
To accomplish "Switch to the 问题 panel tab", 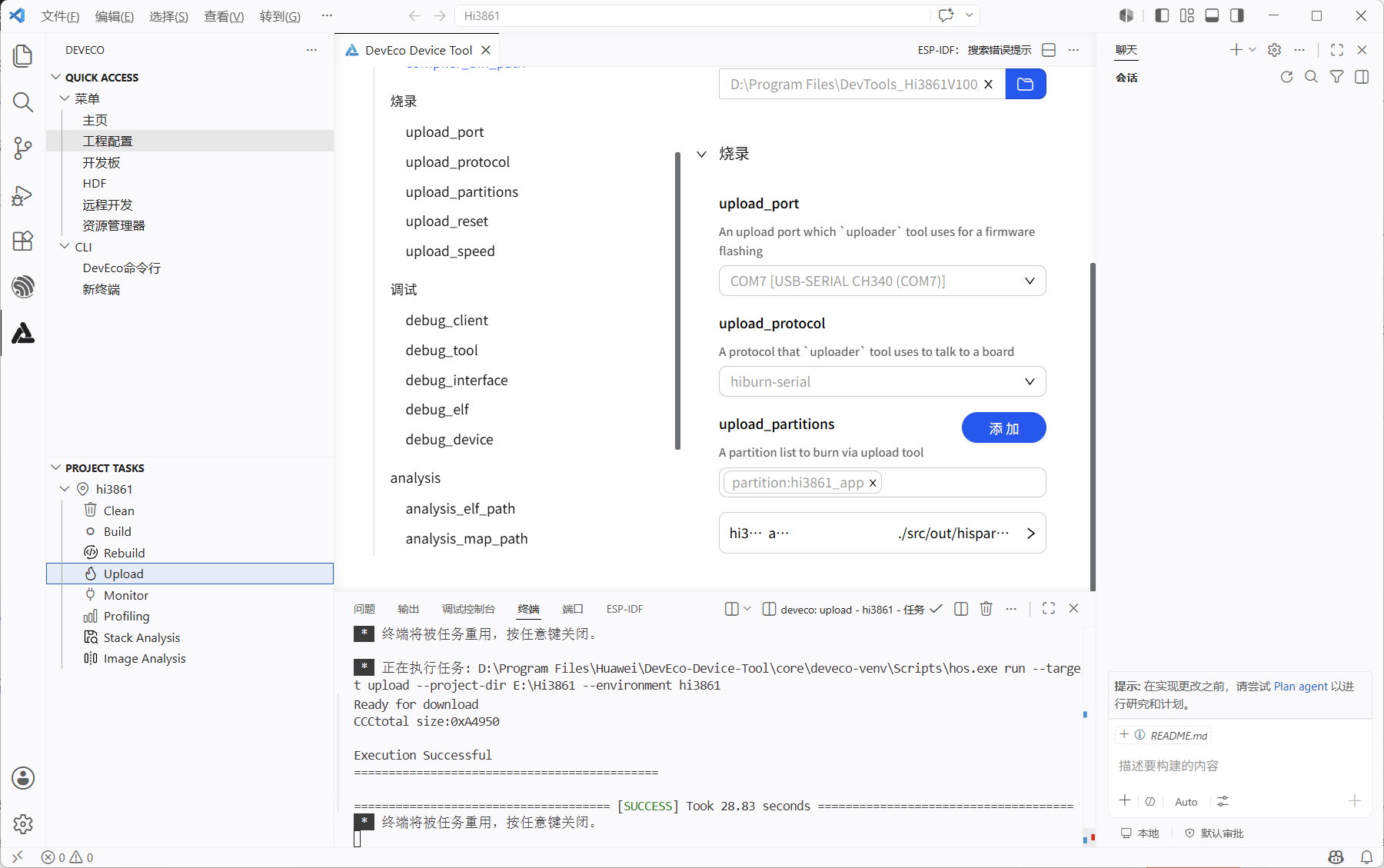I will click(x=364, y=609).
